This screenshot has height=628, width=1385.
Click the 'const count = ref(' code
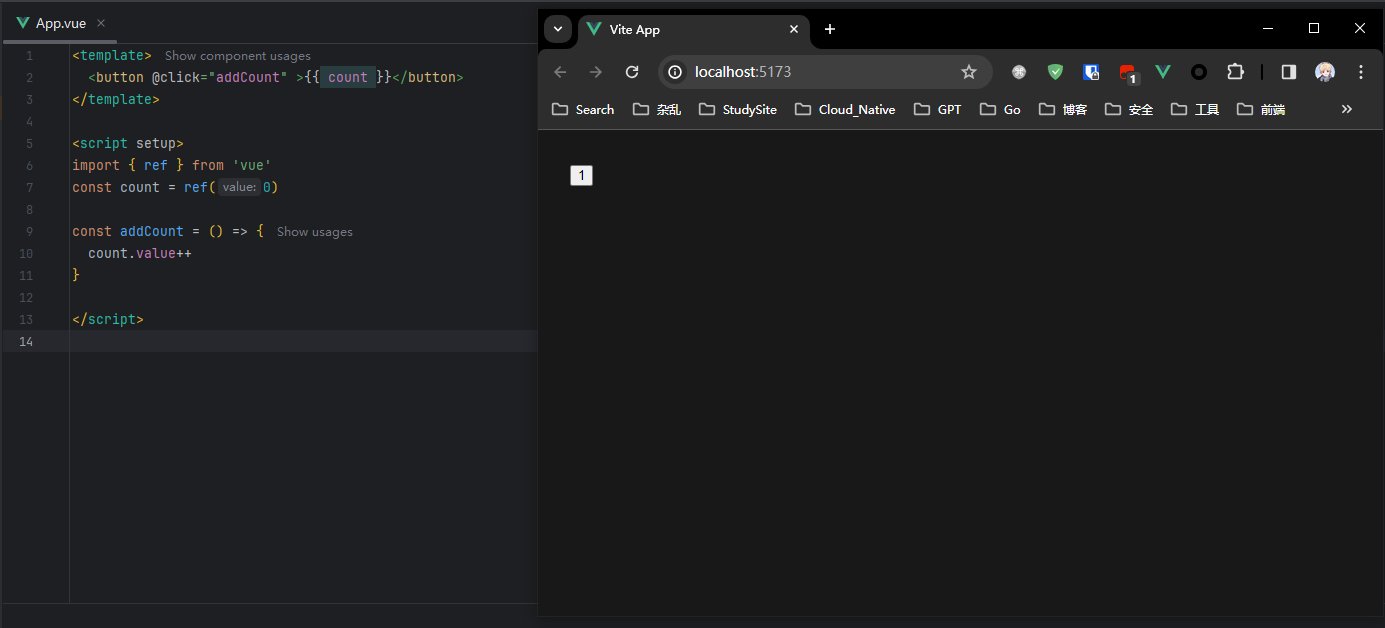pyautogui.click(x=144, y=187)
